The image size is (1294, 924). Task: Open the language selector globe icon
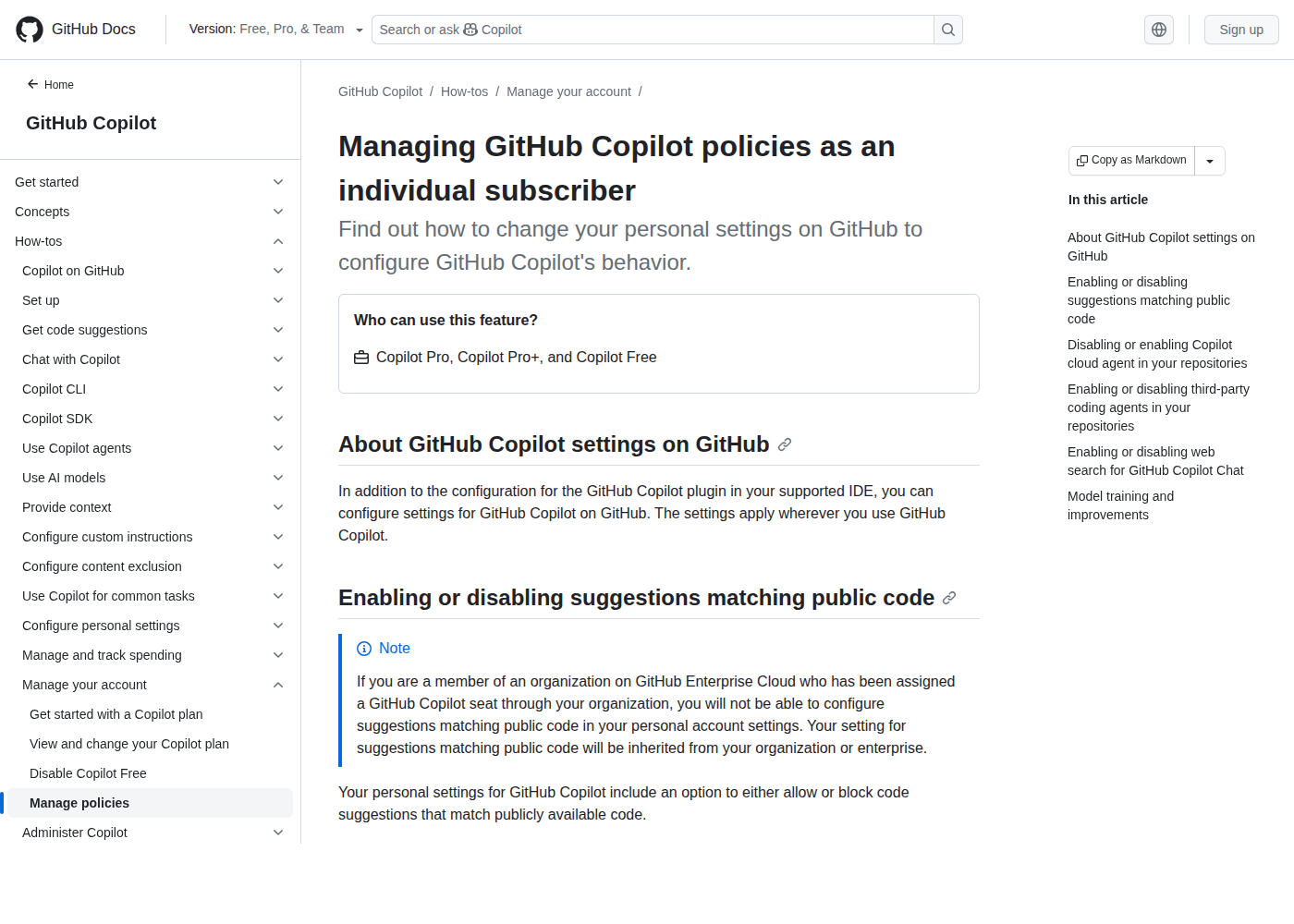1158,29
